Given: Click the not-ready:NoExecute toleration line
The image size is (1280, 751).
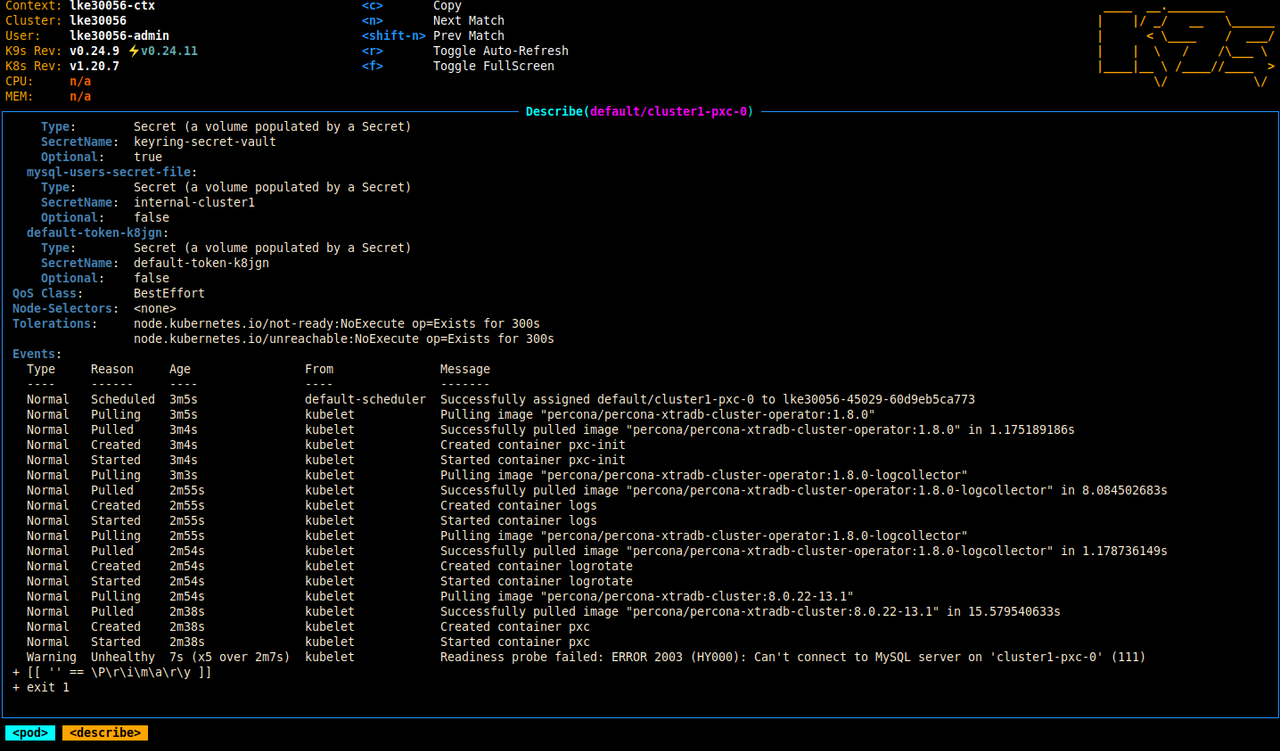Looking at the screenshot, I should [337, 324].
